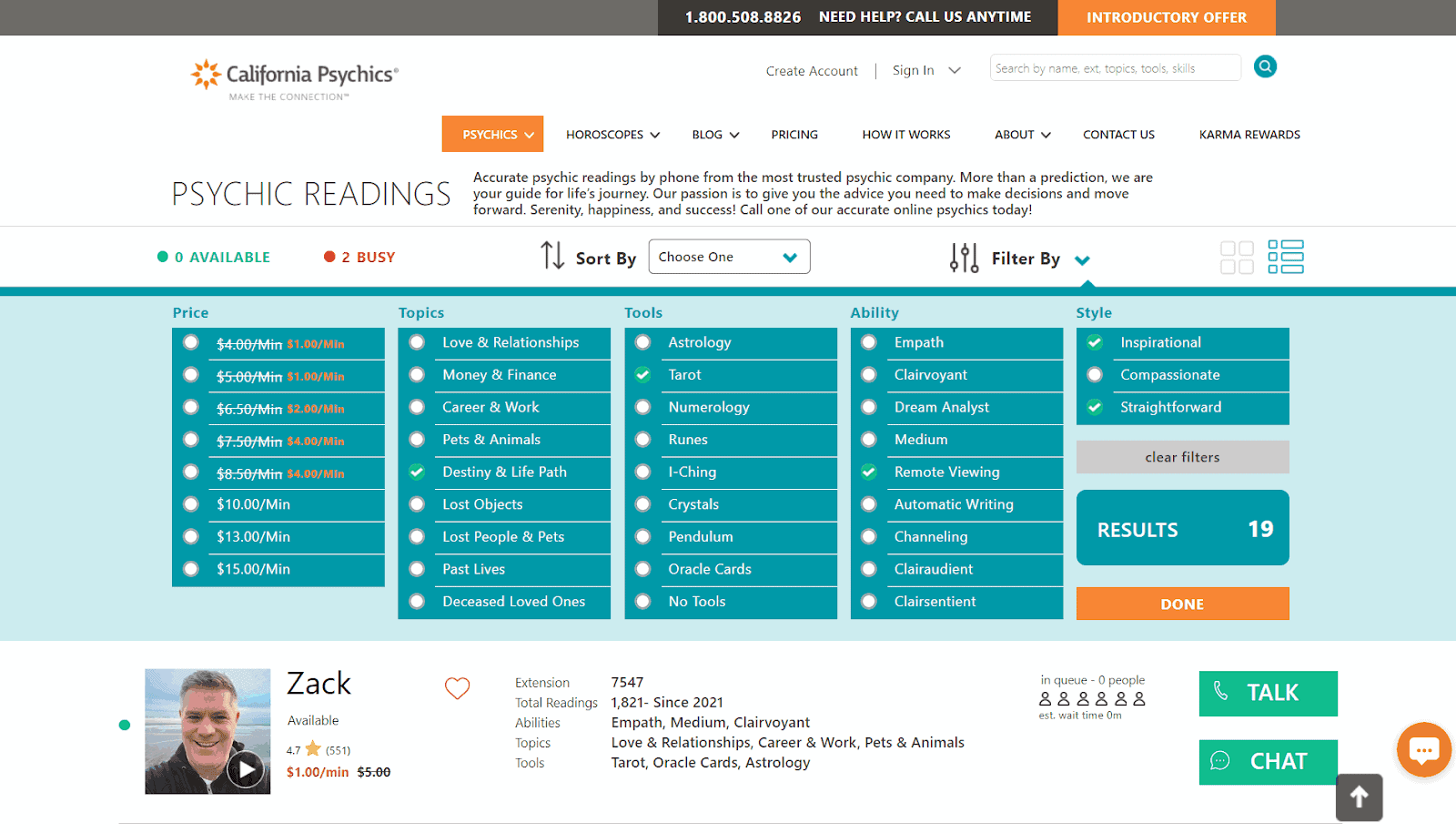
Task: Click the 1.800.508.8826 phone number
Action: pyautogui.click(x=743, y=17)
